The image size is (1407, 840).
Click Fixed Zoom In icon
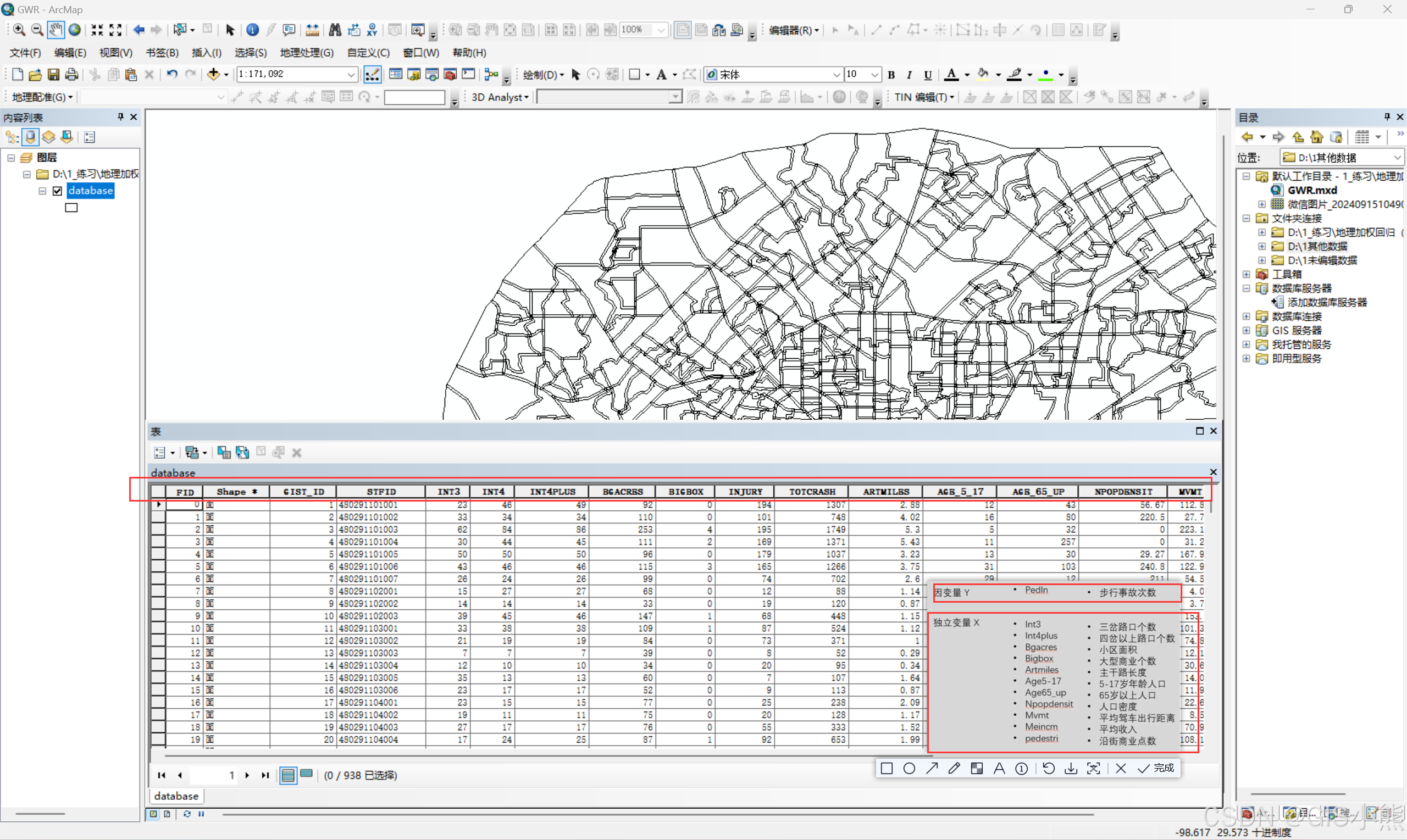tap(97, 30)
